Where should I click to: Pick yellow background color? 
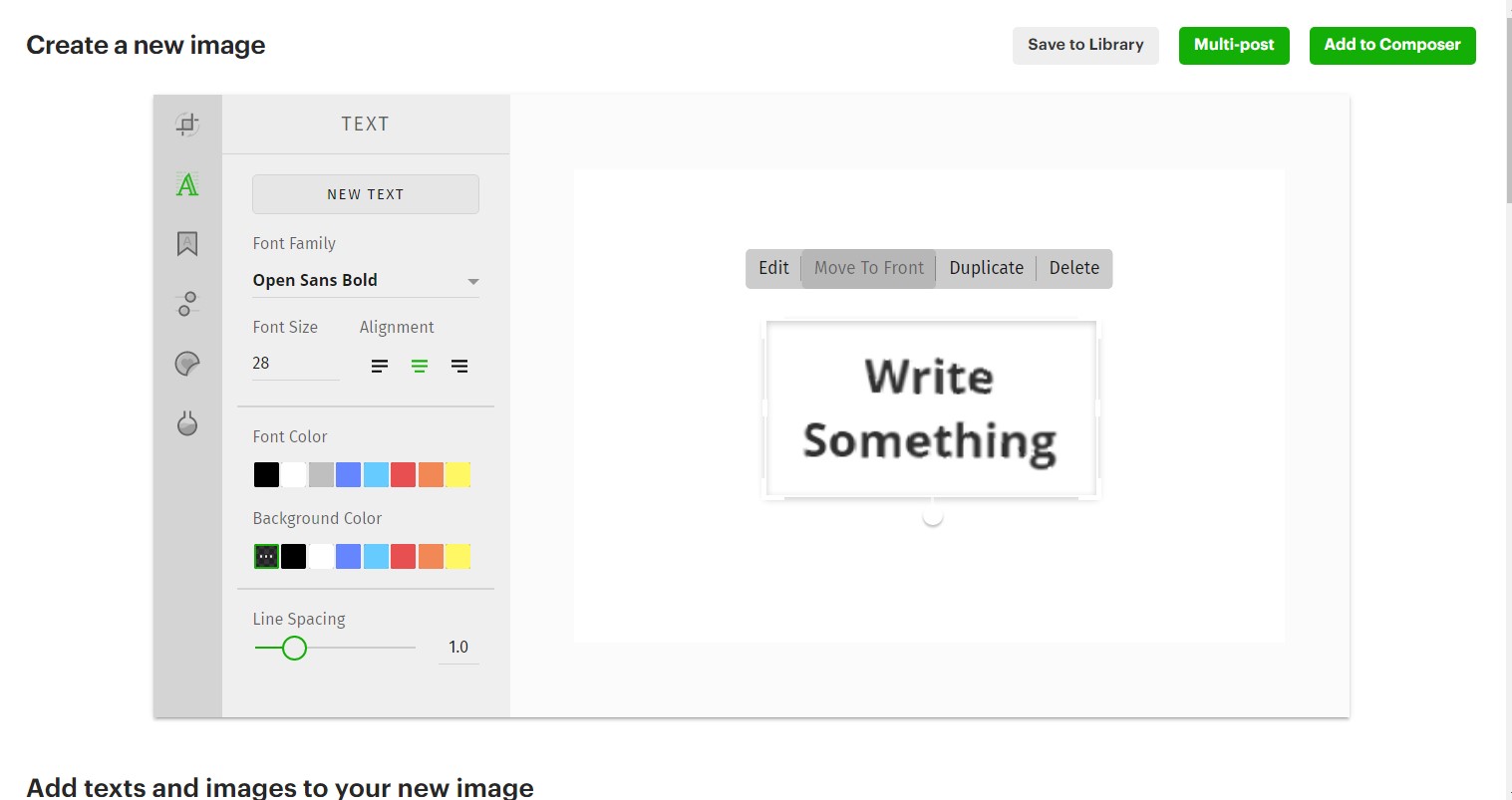pos(458,557)
